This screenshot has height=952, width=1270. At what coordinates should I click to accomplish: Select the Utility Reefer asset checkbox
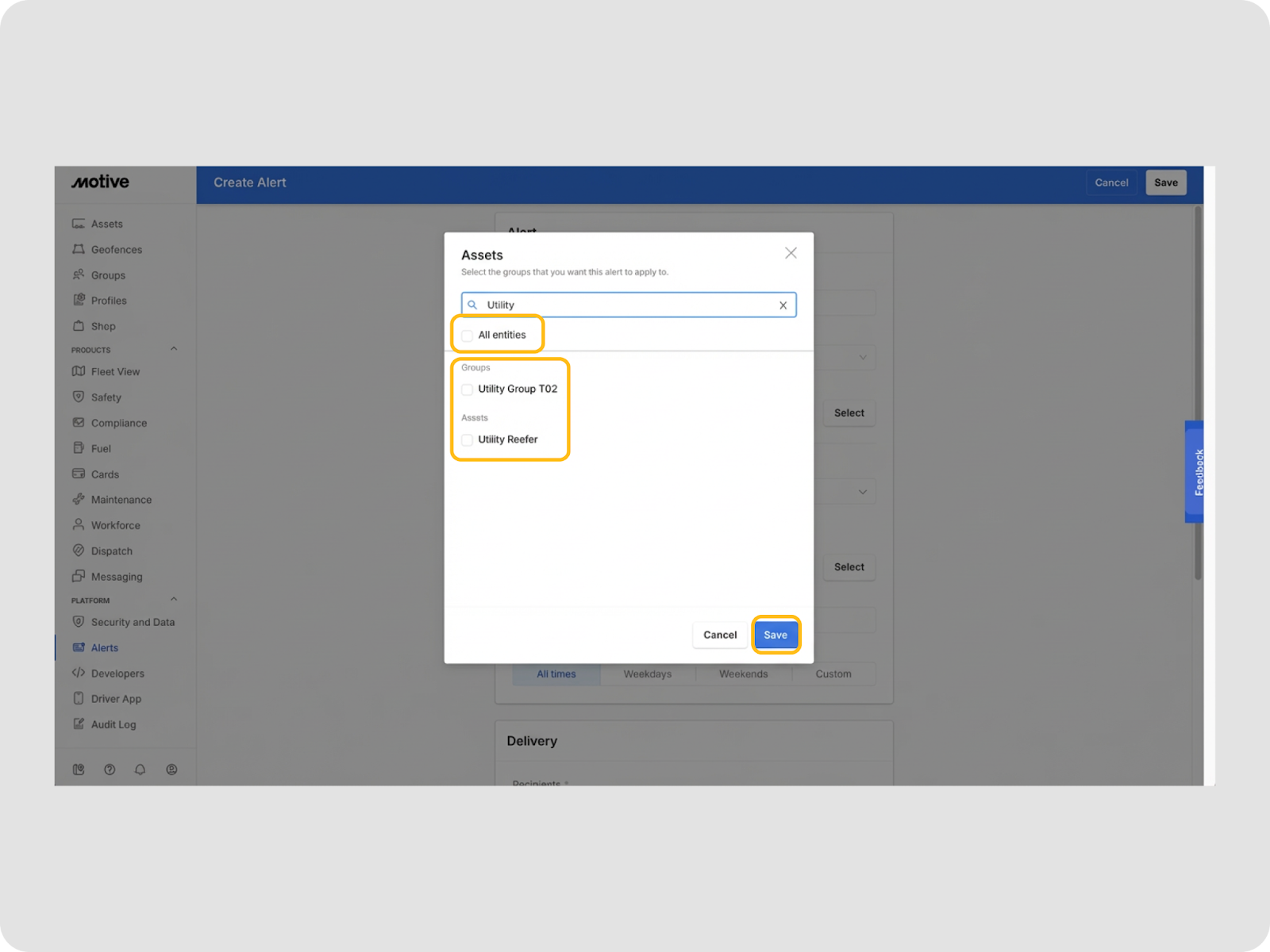(467, 440)
